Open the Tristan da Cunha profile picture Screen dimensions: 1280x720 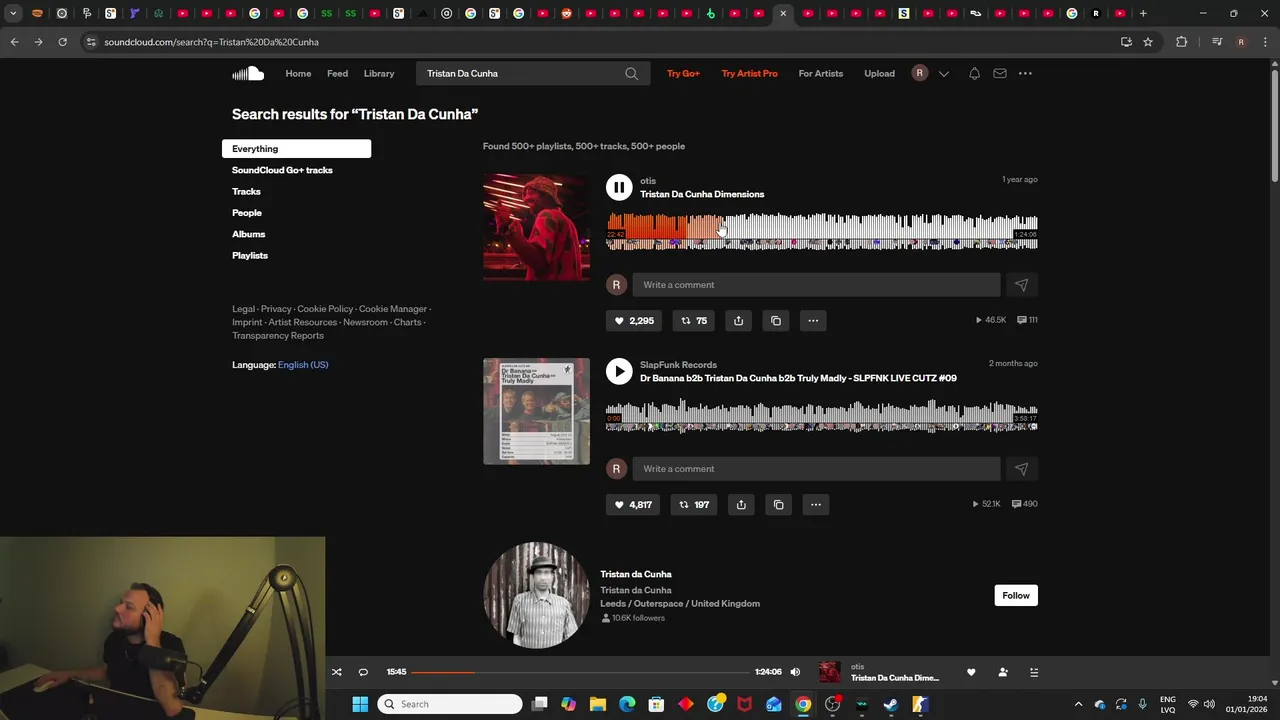[x=536, y=595]
